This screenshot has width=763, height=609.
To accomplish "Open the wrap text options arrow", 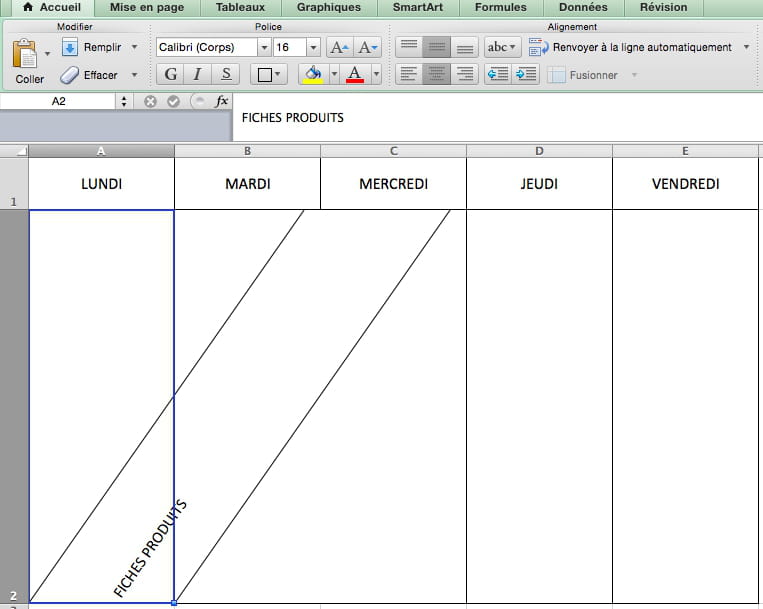I will click(746, 47).
